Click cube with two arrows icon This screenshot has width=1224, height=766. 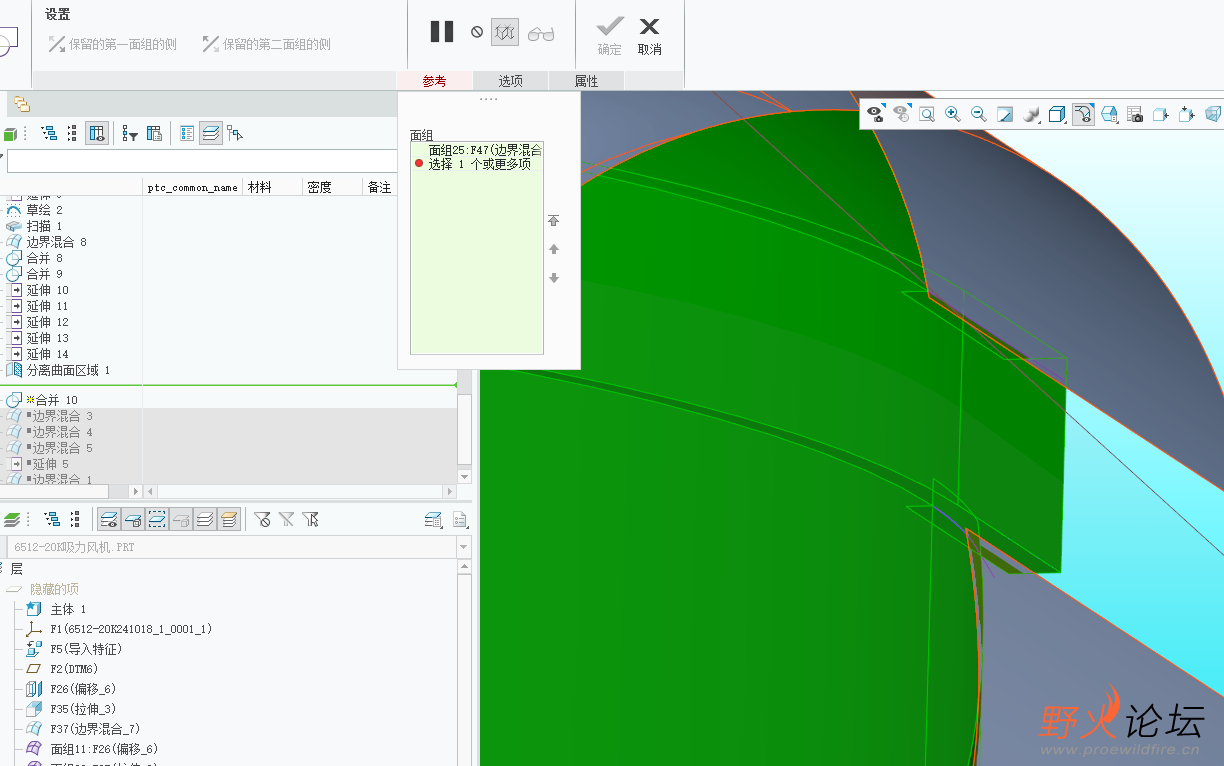click(x=1187, y=114)
